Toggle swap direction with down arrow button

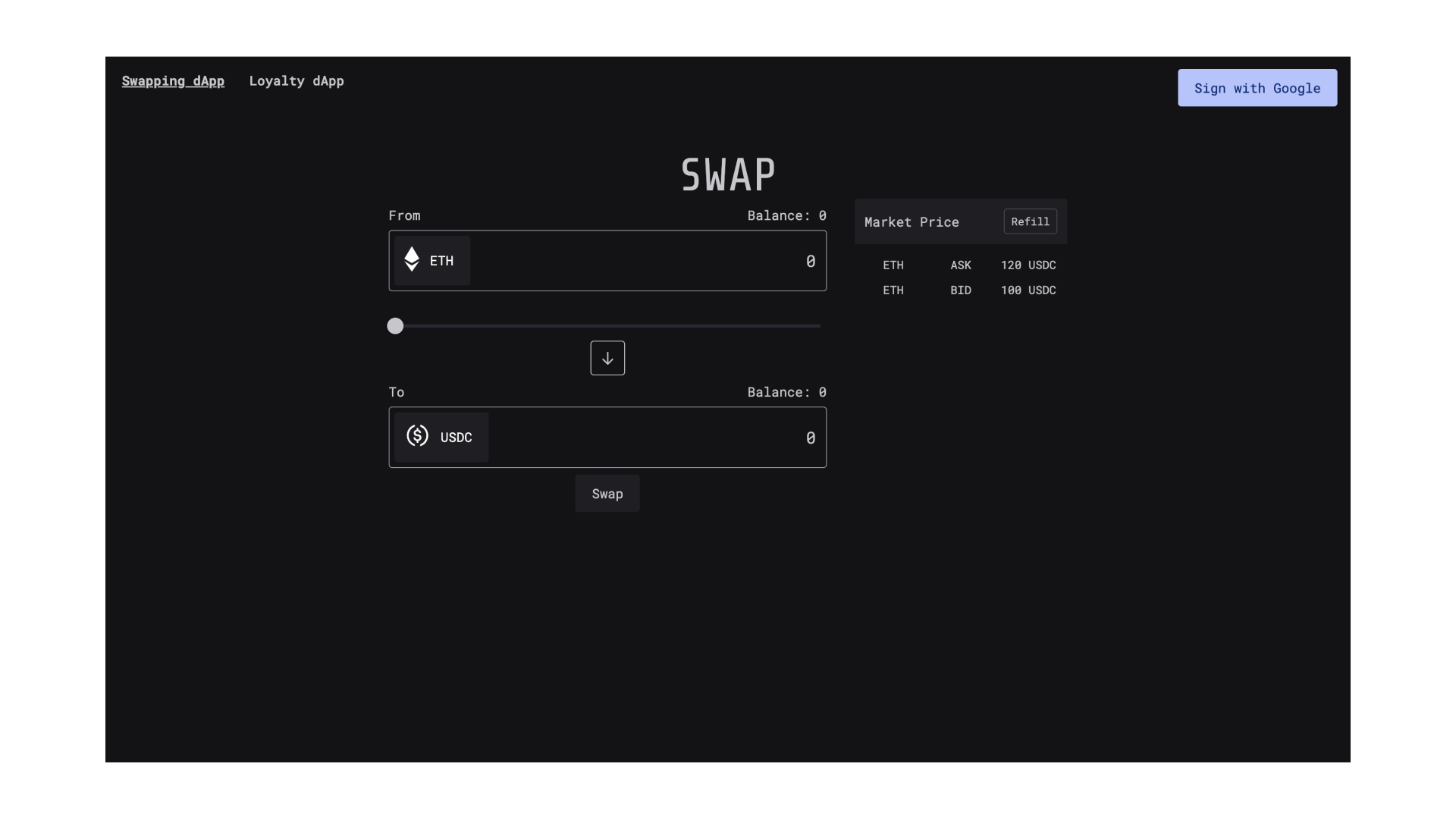[607, 357]
